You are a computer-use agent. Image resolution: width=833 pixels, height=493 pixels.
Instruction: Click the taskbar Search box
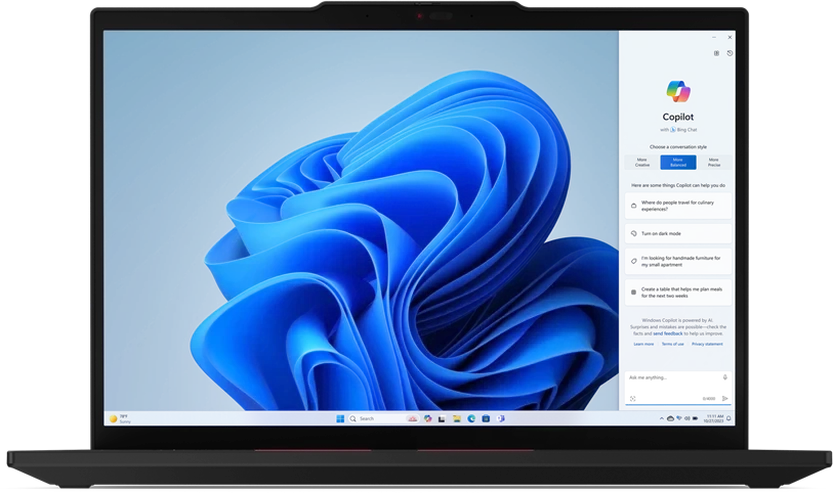coord(362,418)
